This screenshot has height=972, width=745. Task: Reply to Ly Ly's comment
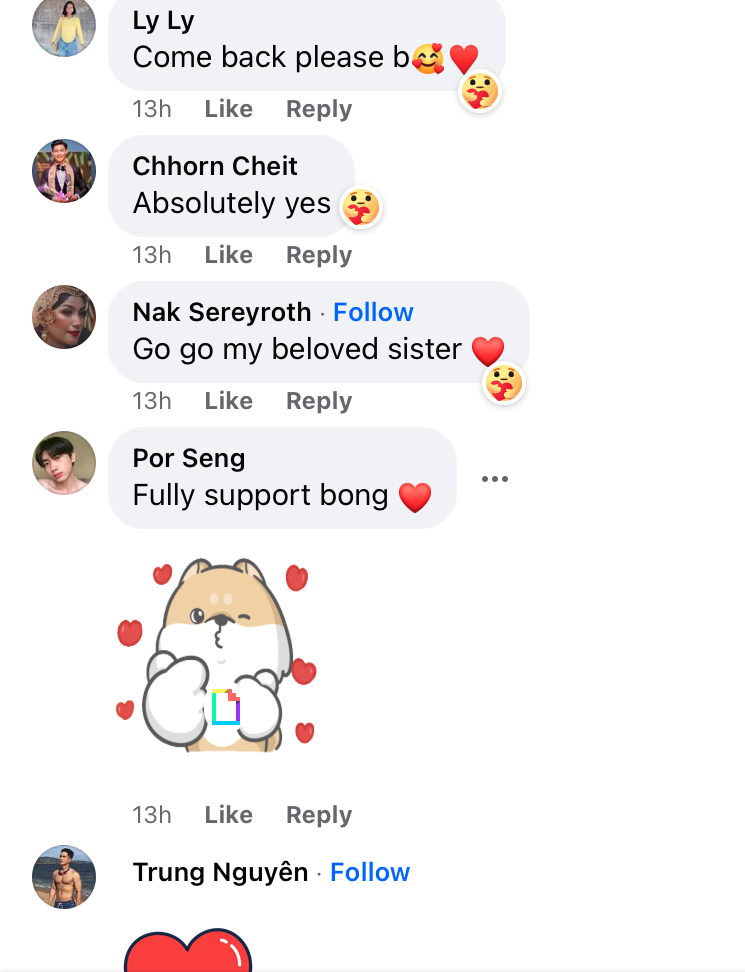tap(319, 109)
